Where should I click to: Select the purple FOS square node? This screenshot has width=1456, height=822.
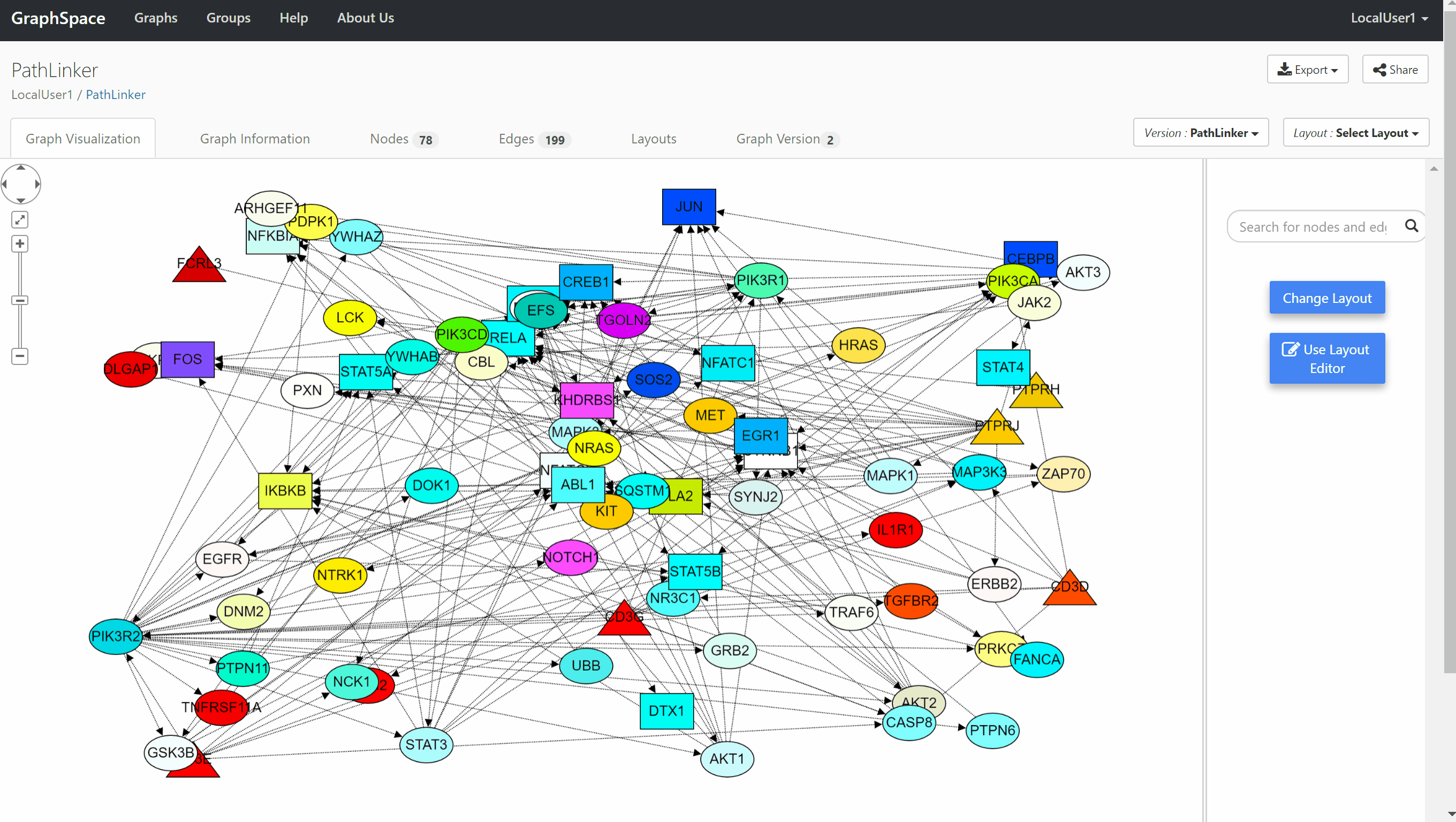[x=187, y=359]
